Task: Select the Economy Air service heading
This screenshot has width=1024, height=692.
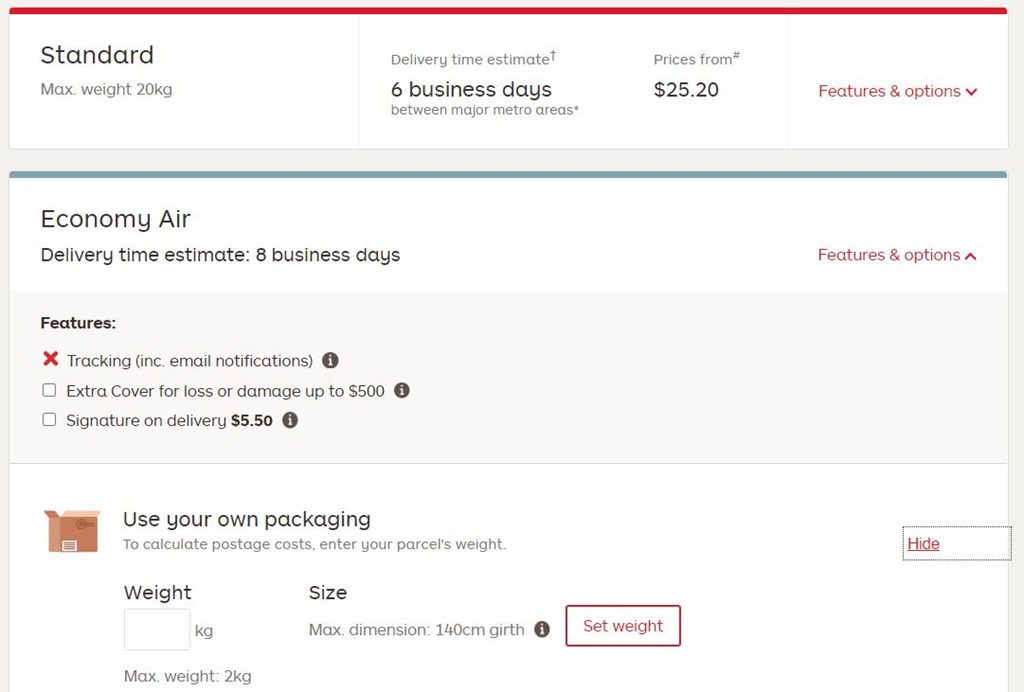Action: click(x=115, y=219)
